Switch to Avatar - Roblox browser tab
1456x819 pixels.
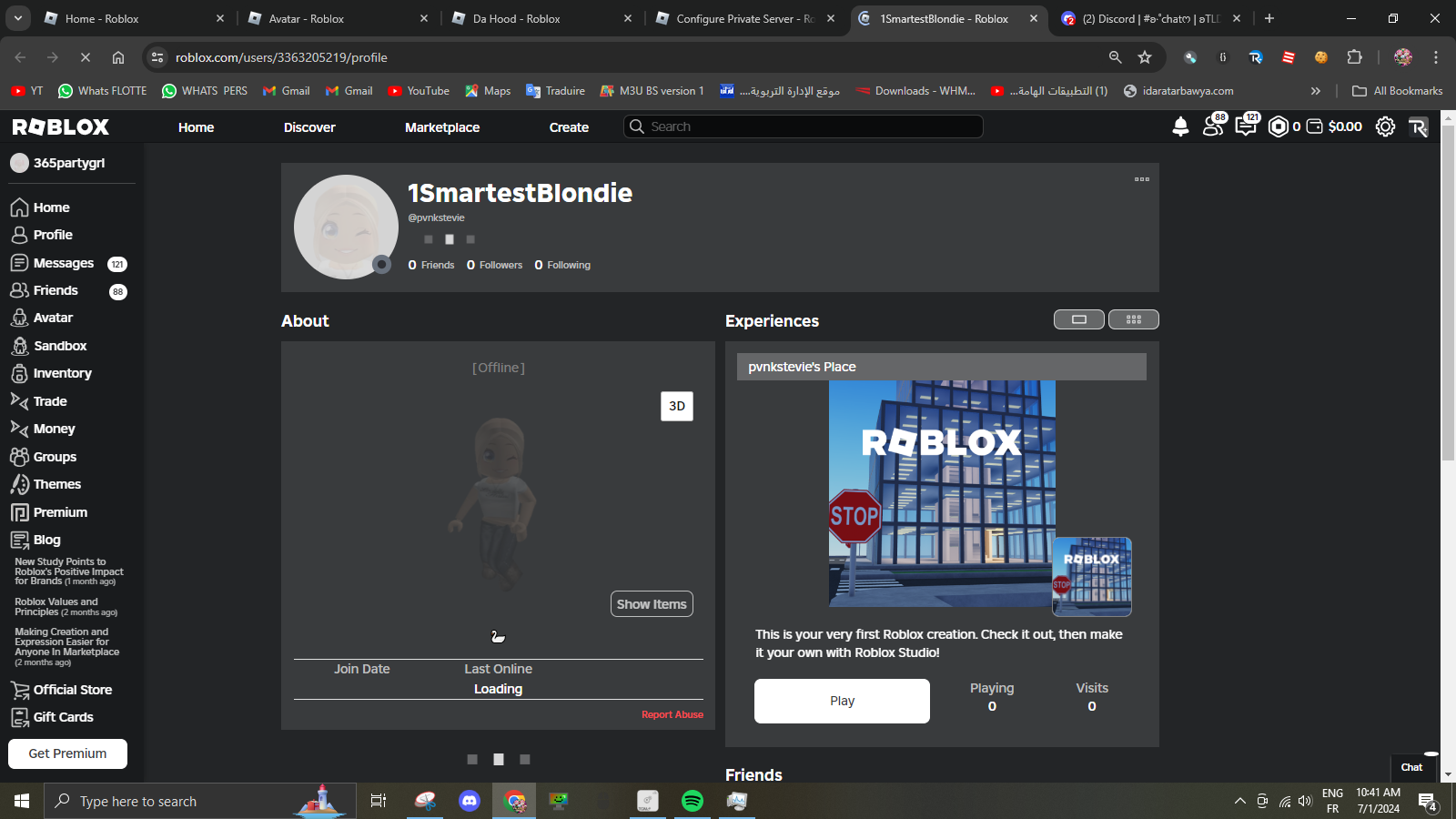point(339,18)
